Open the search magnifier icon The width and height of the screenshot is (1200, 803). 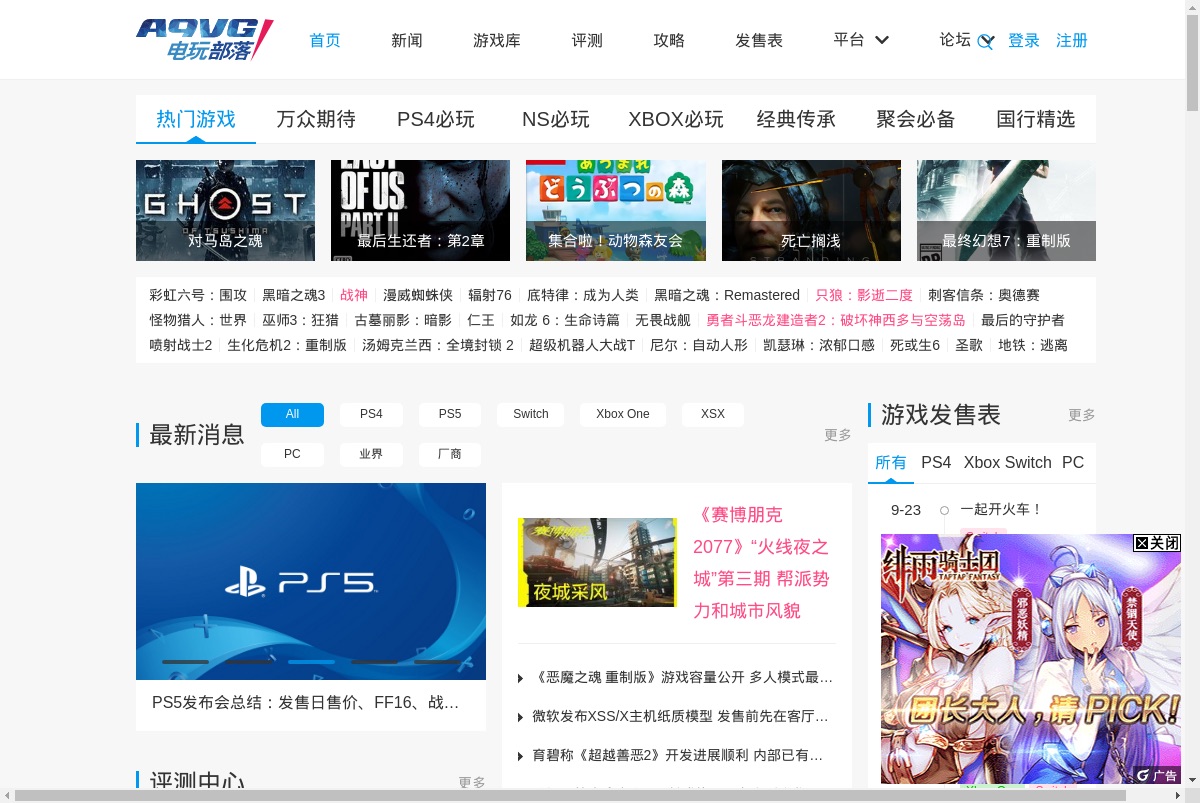985,41
